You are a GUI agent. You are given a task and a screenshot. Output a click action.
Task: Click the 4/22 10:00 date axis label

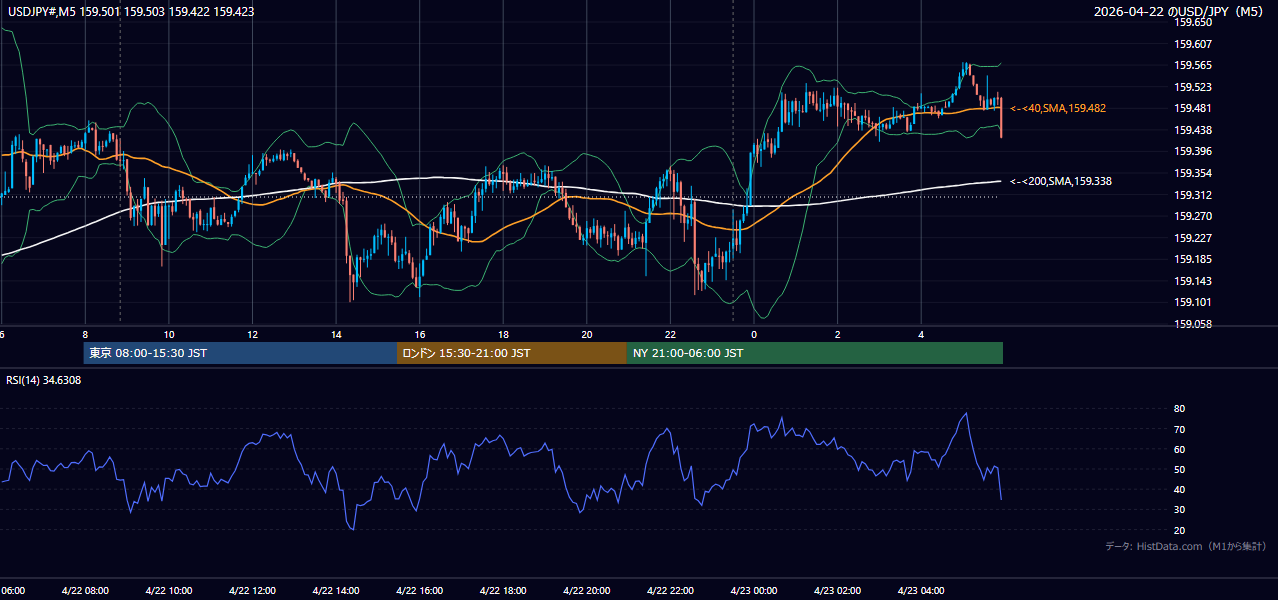click(168, 591)
